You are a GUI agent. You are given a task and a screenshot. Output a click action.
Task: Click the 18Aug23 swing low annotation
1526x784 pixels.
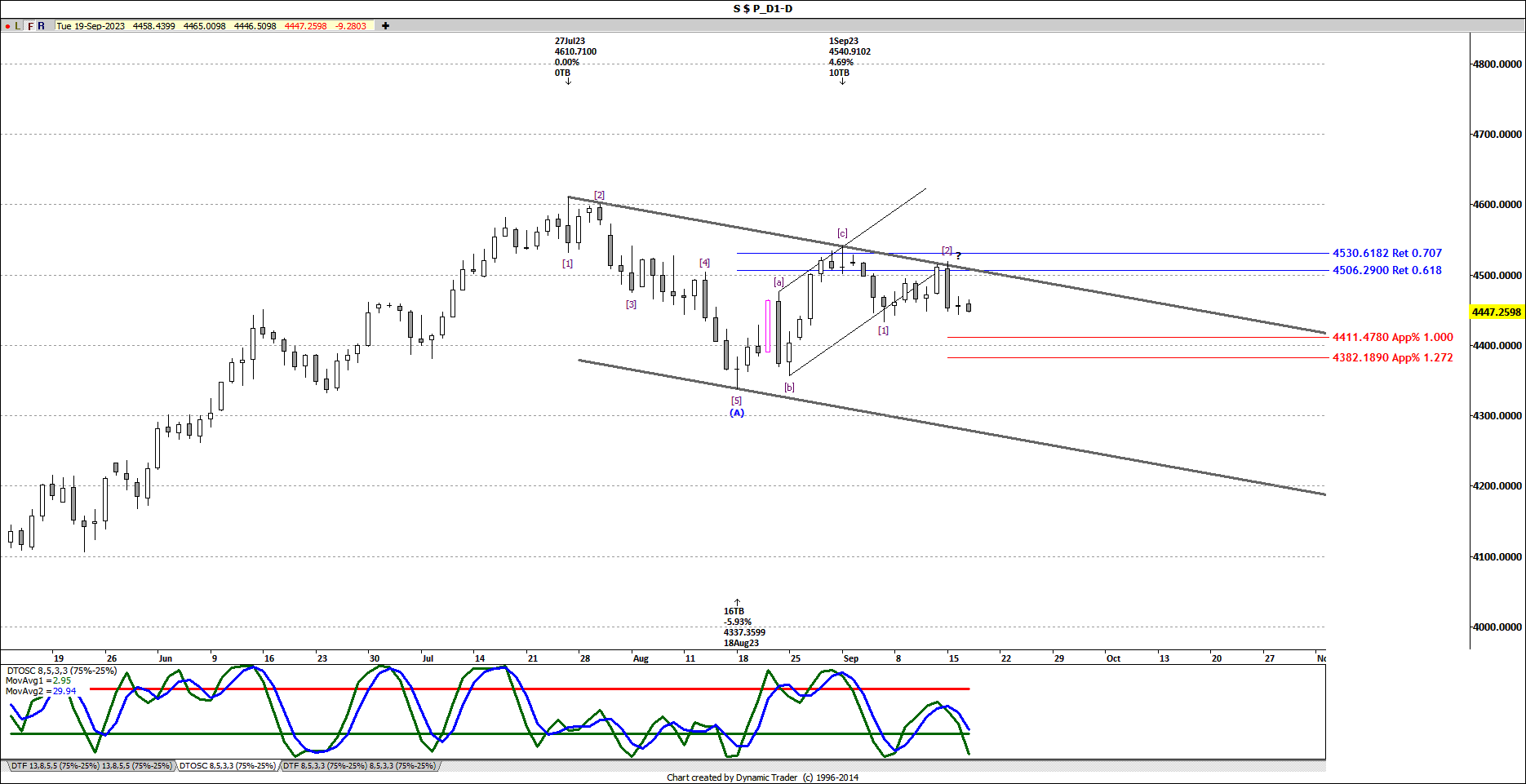coord(743,627)
